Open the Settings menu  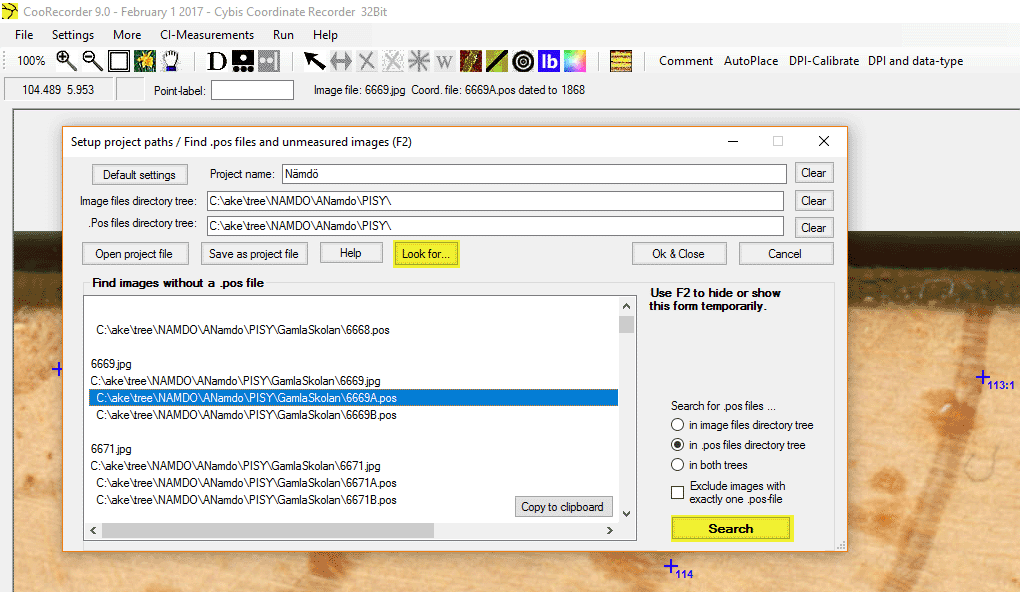click(73, 35)
